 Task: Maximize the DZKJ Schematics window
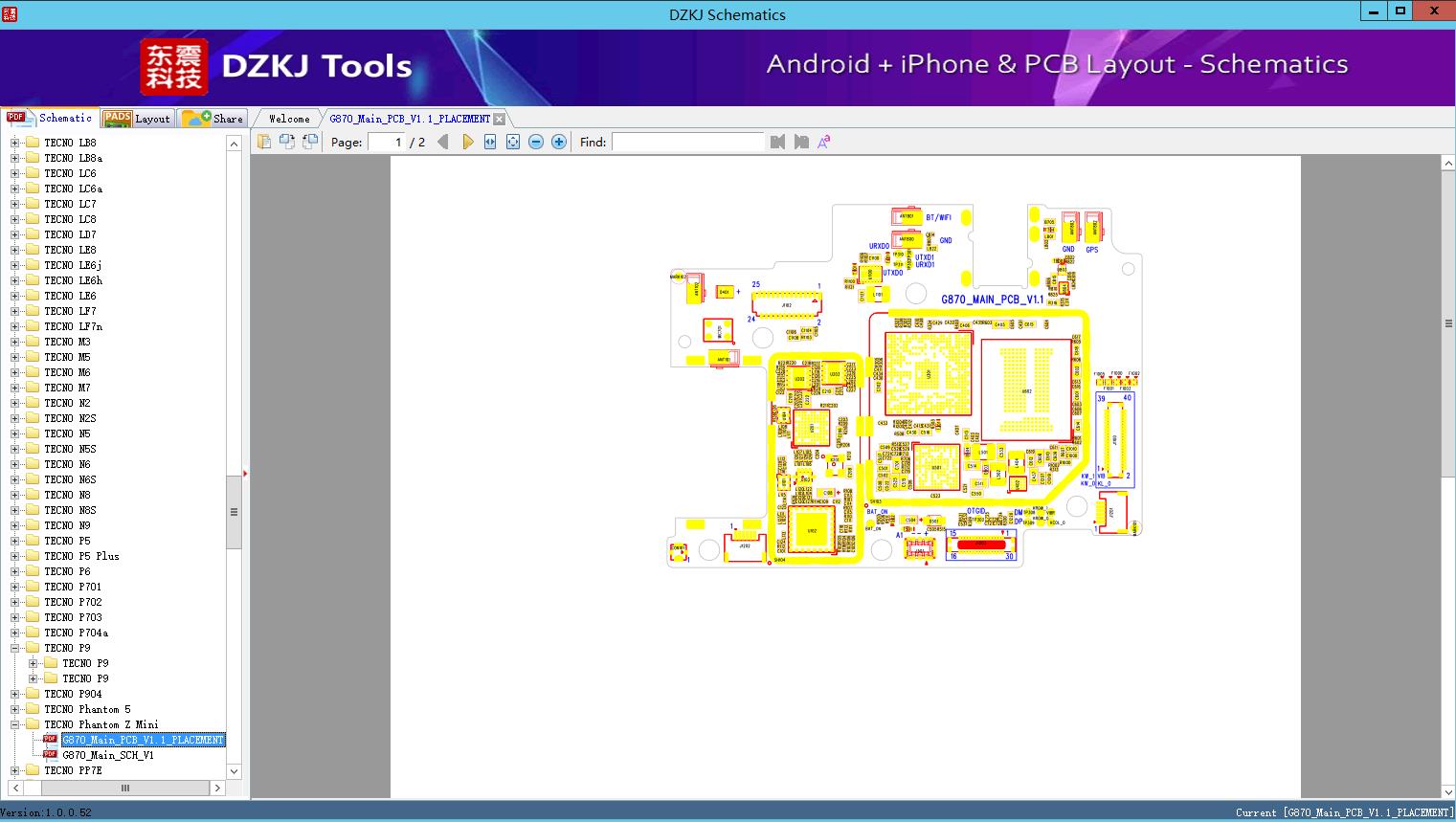(1400, 11)
